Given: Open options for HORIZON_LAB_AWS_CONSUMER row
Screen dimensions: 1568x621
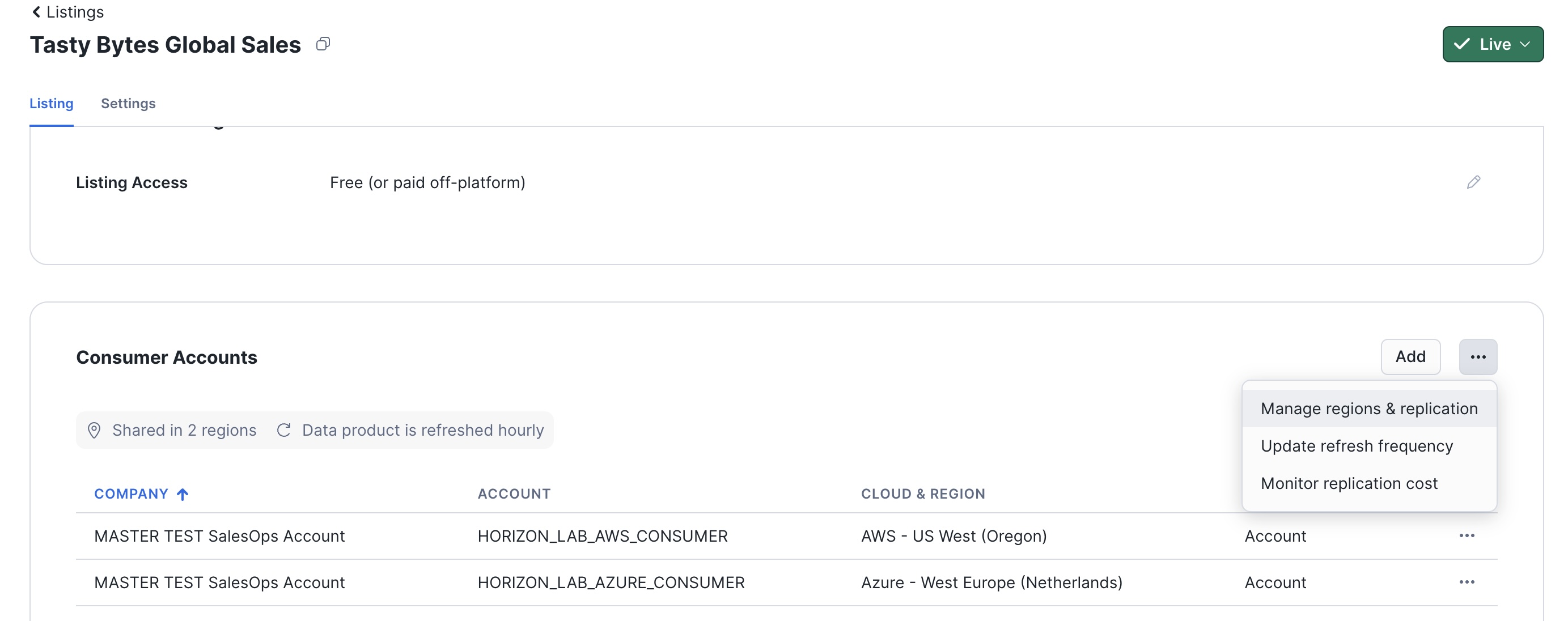Looking at the screenshot, I should pyautogui.click(x=1467, y=535).
